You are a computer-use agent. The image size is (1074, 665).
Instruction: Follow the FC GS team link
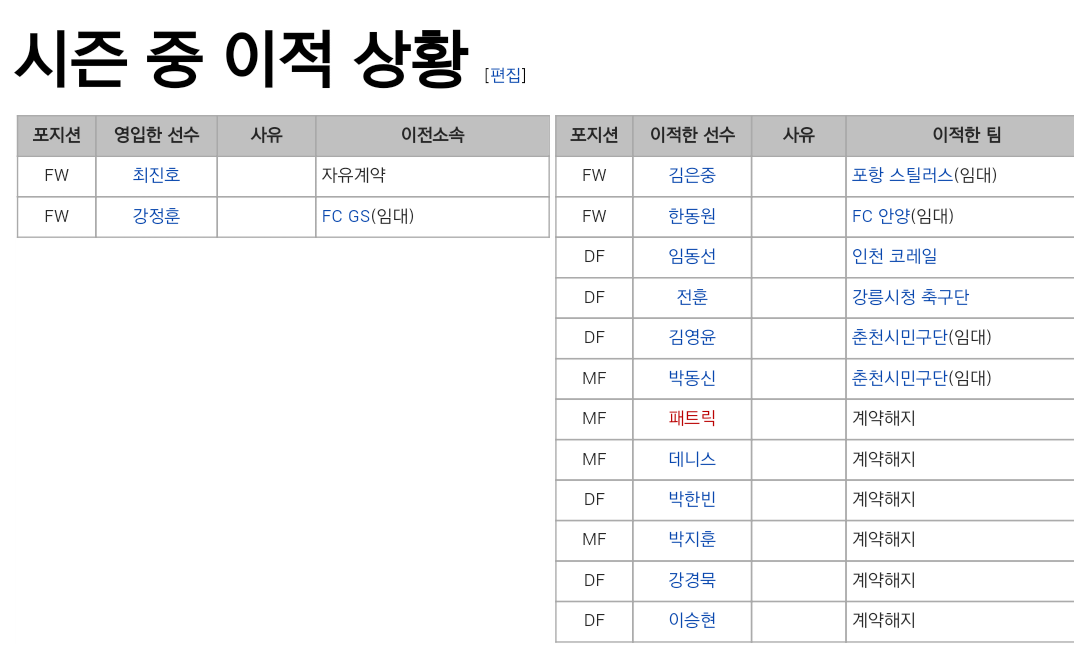(x=346, y=216)
